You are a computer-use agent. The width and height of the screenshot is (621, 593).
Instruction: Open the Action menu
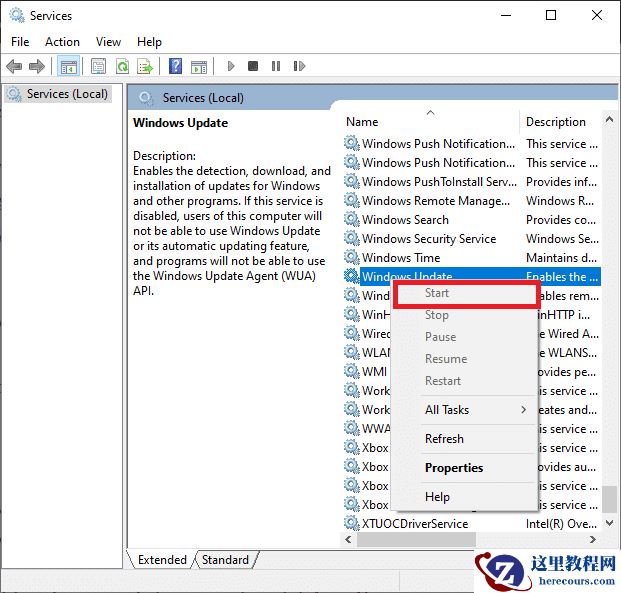pos(62,42)
